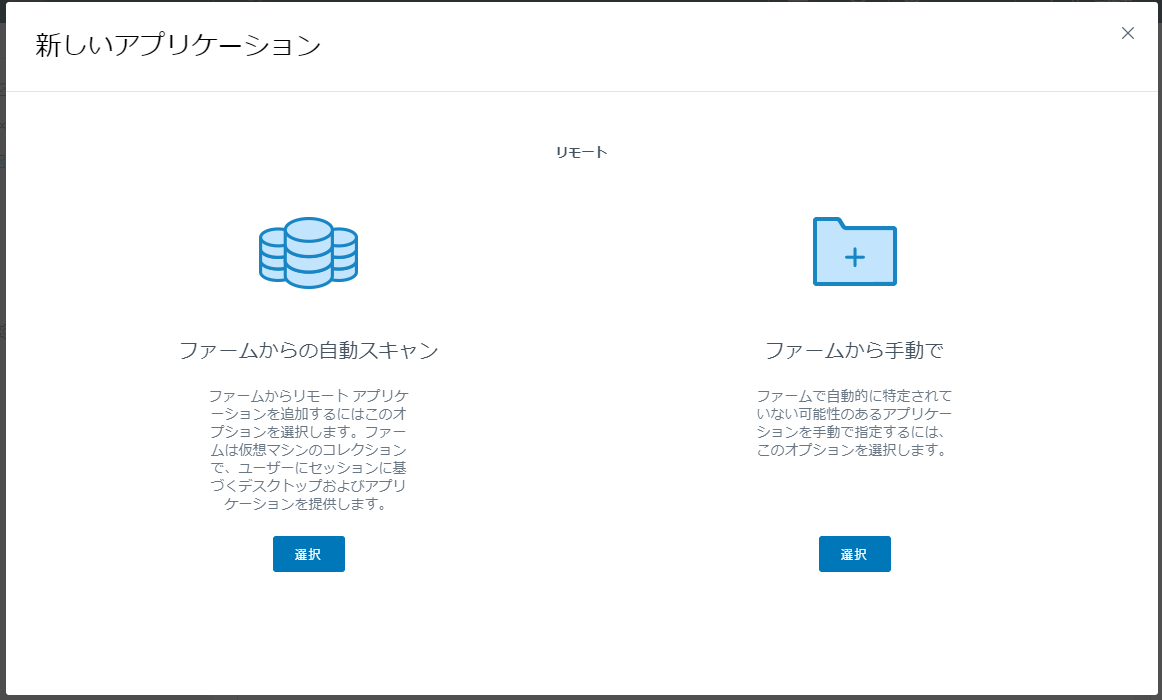The height and width of the screenshot is (700, 1162).
Task: Click the stacked database icon for auto scan
Action: [308, 253]
